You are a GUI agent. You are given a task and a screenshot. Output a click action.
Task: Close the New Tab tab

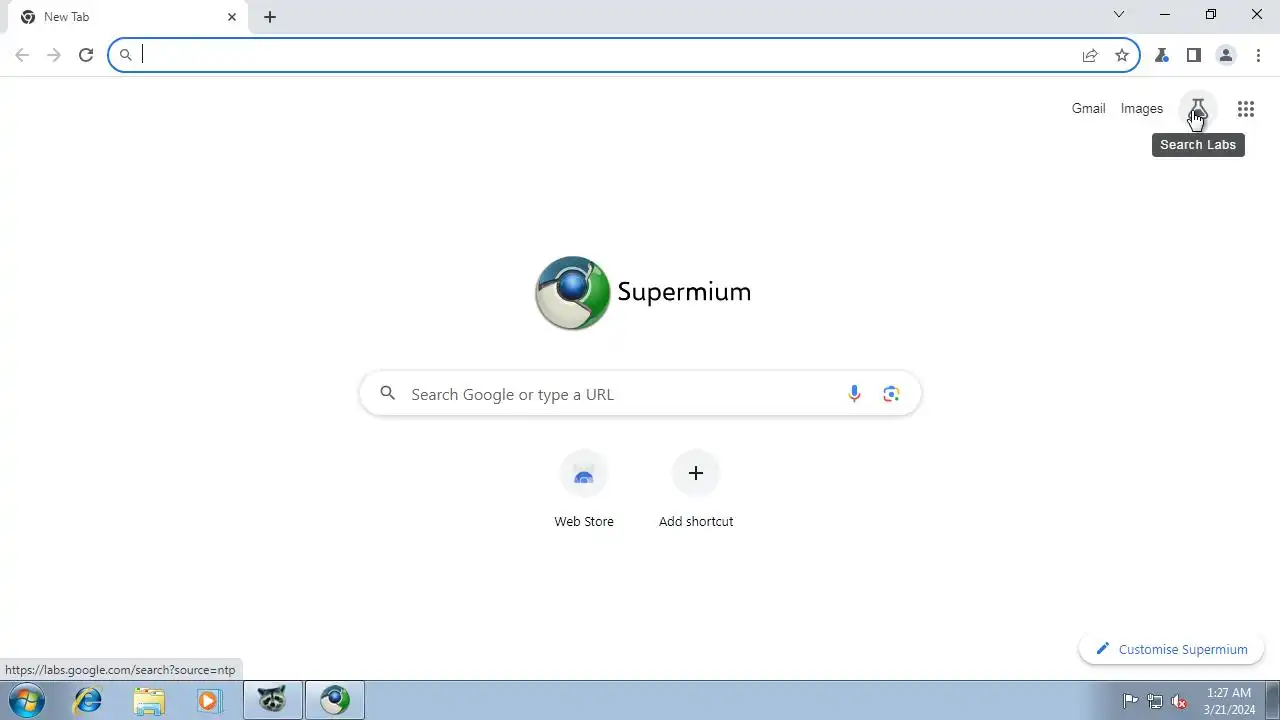click(232, 17)
